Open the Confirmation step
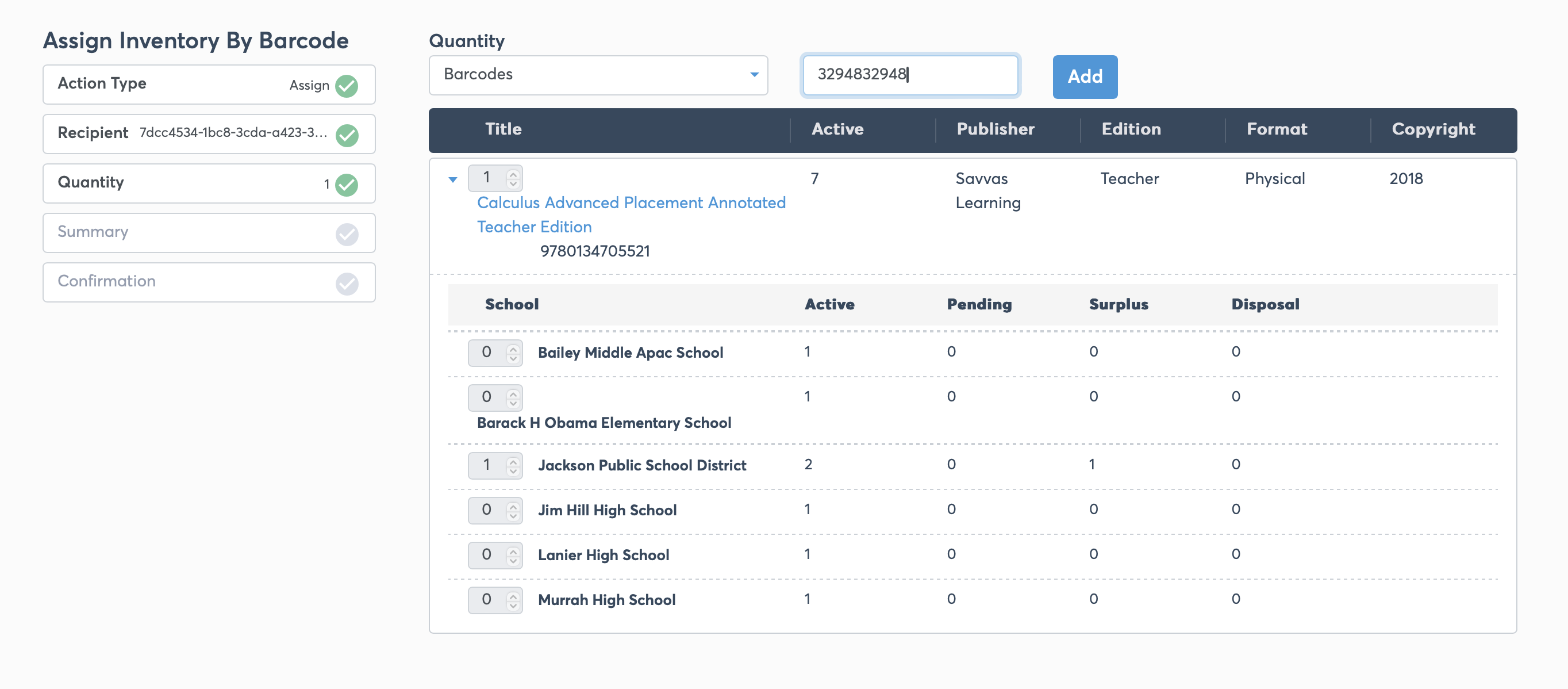 pyautogui.click(x=209, y=282)
